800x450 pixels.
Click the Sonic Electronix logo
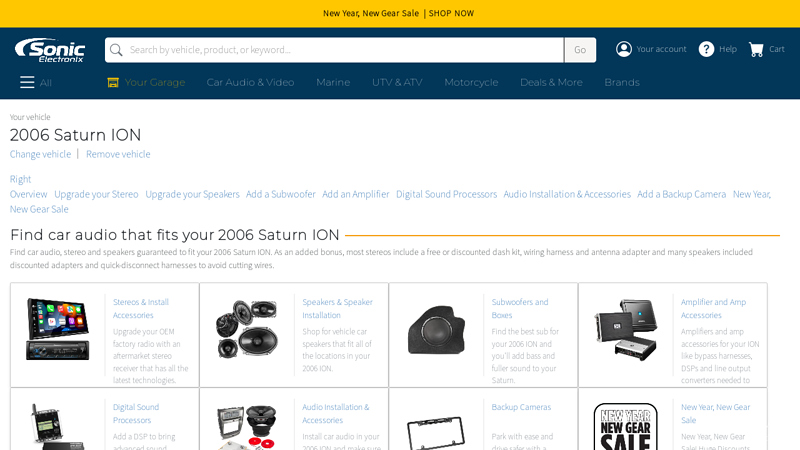pos(50,49)
